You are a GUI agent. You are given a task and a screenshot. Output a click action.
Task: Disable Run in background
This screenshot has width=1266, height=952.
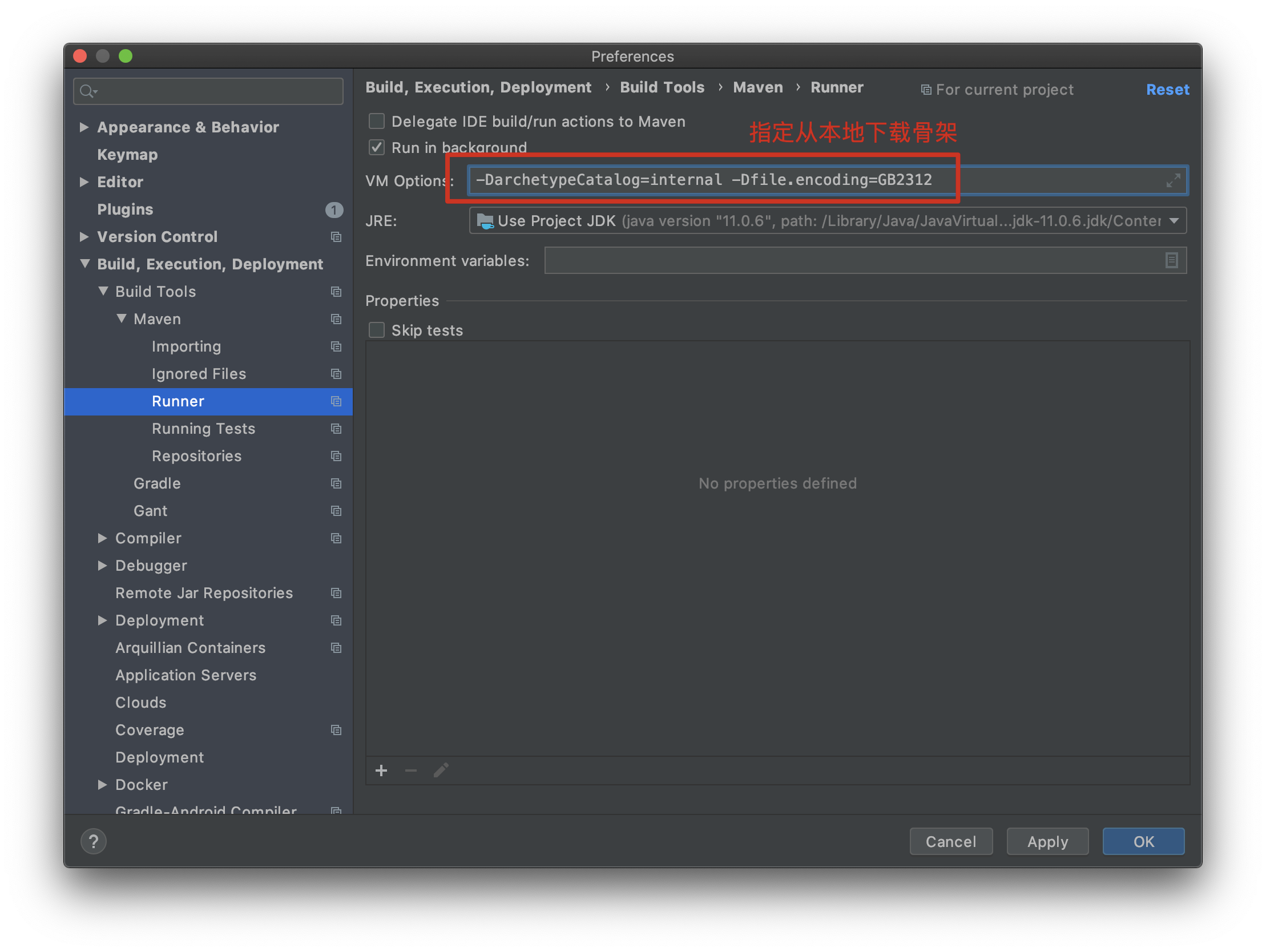[376, 147]
